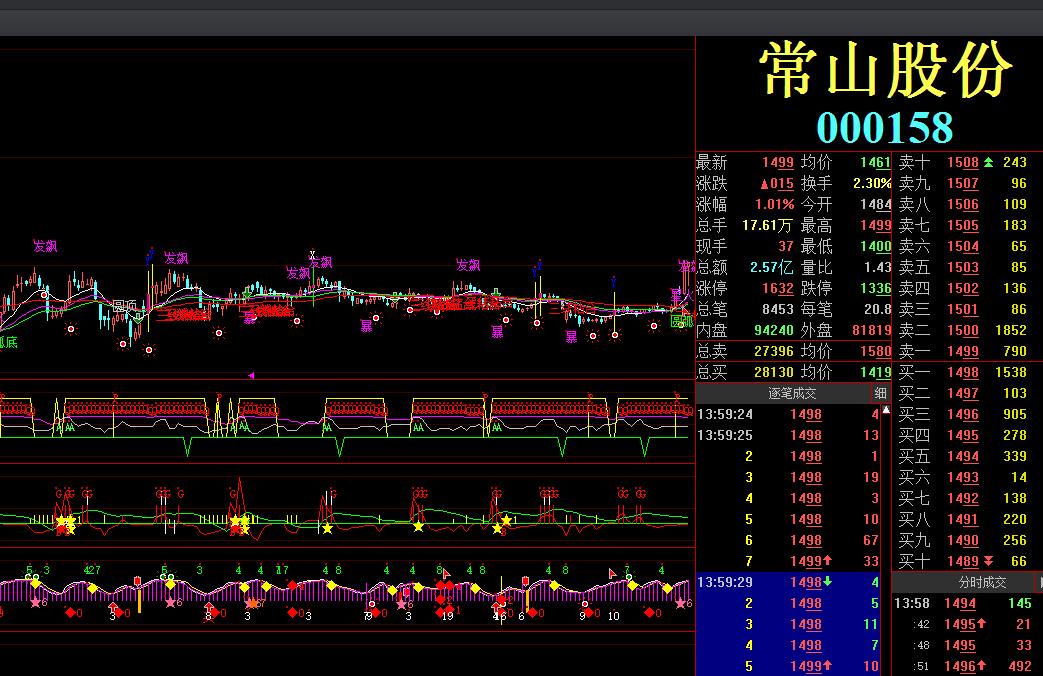The height and width of the screenshot is (676, 1043).
Task: Click the stock code 000158
Action: (x=885, y=127)
